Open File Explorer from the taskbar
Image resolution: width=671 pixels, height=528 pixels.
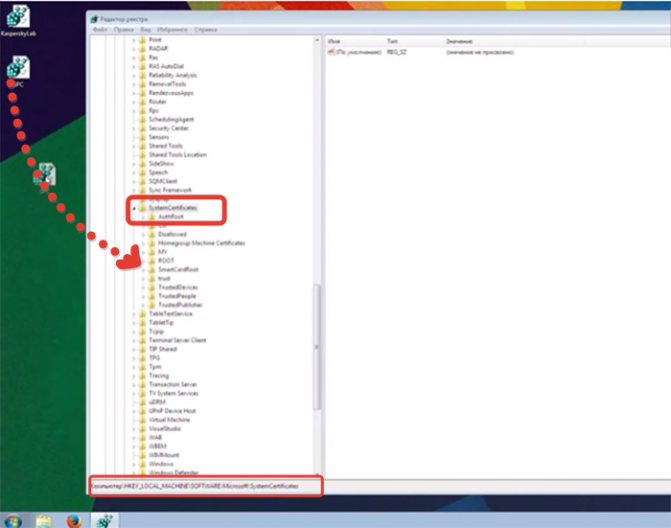[44, 521]
